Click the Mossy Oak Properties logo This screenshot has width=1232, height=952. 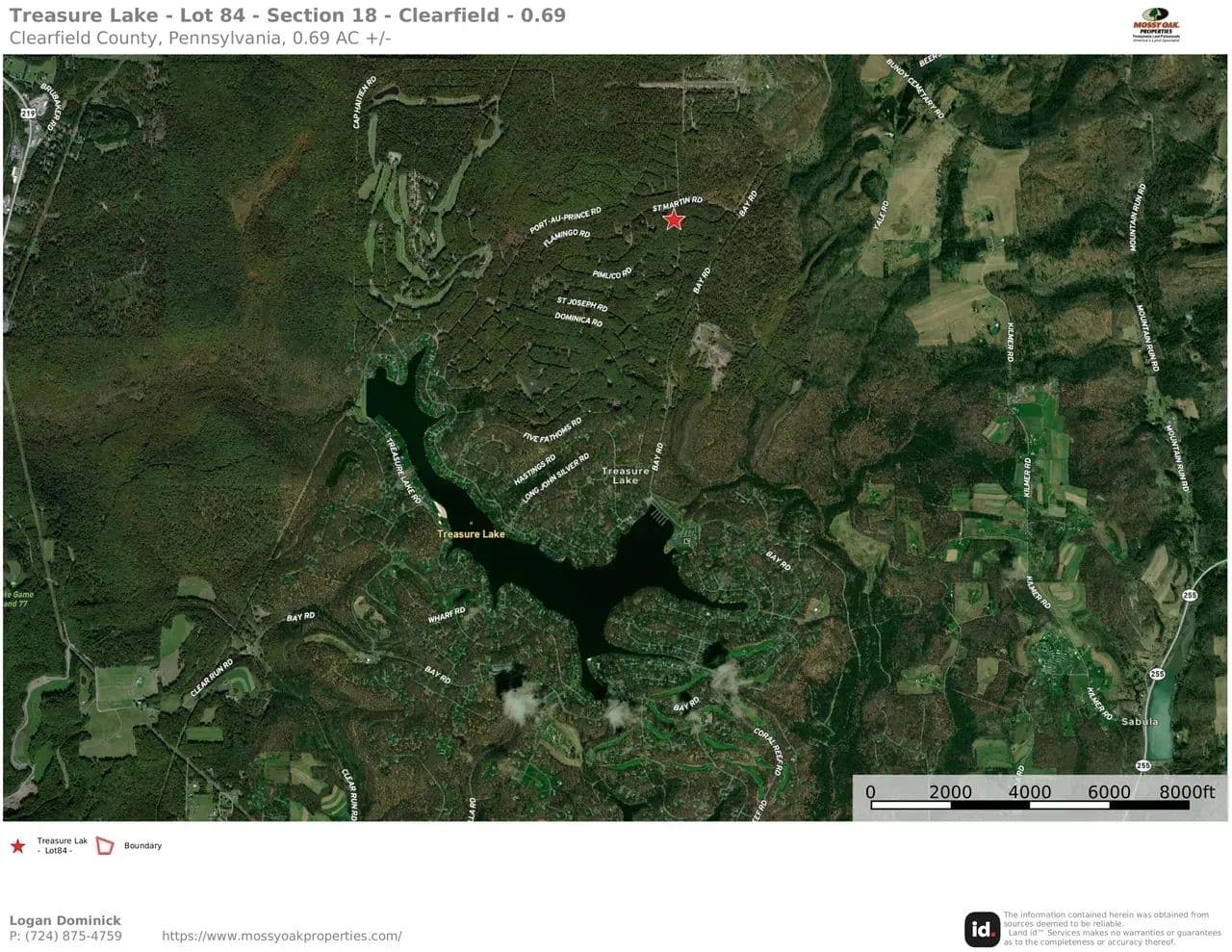click(x=1156, y=30)
